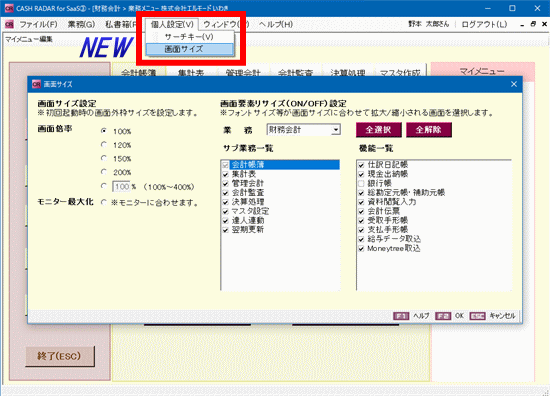Click the 全選択 button

[x=378, y=130]
